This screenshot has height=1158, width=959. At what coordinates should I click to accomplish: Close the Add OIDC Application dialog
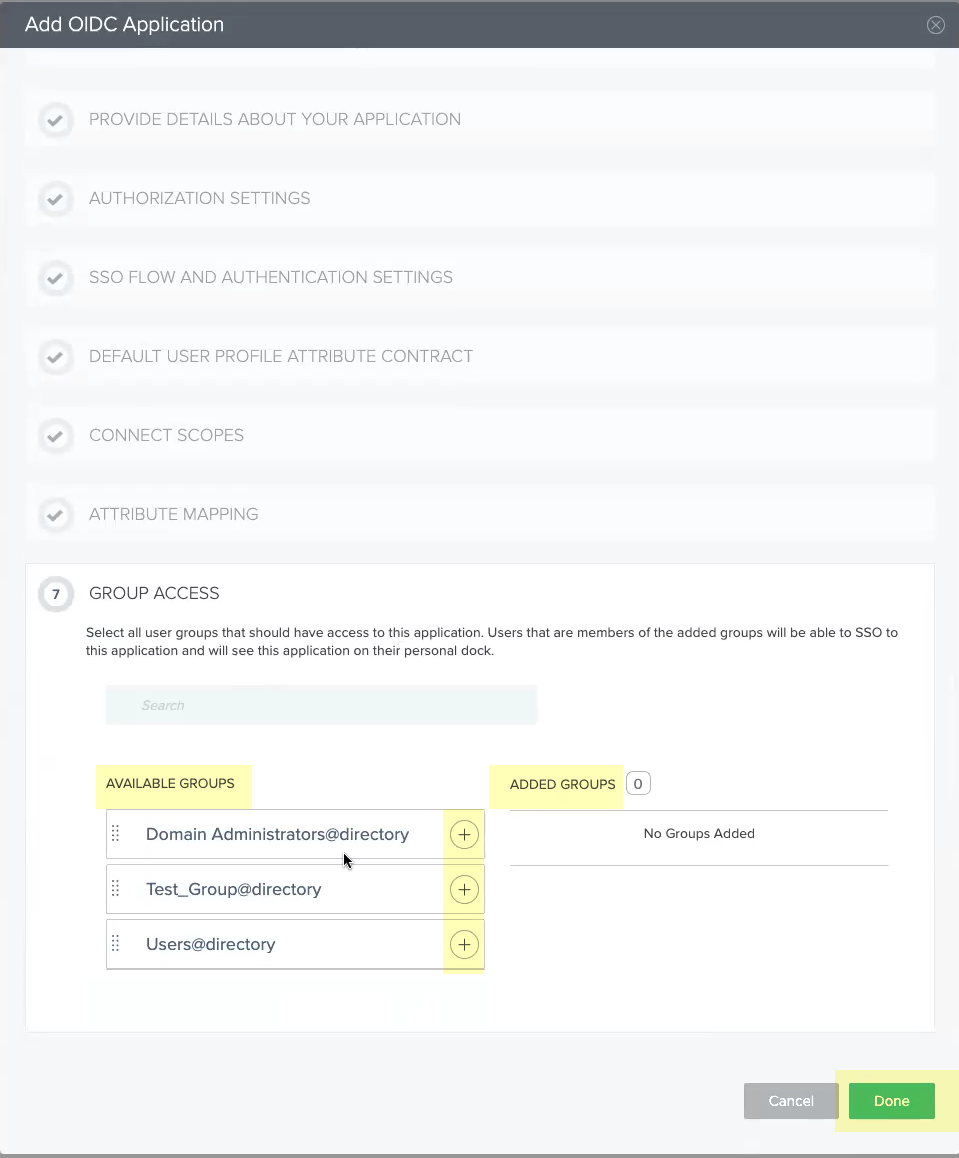[936, 25]
